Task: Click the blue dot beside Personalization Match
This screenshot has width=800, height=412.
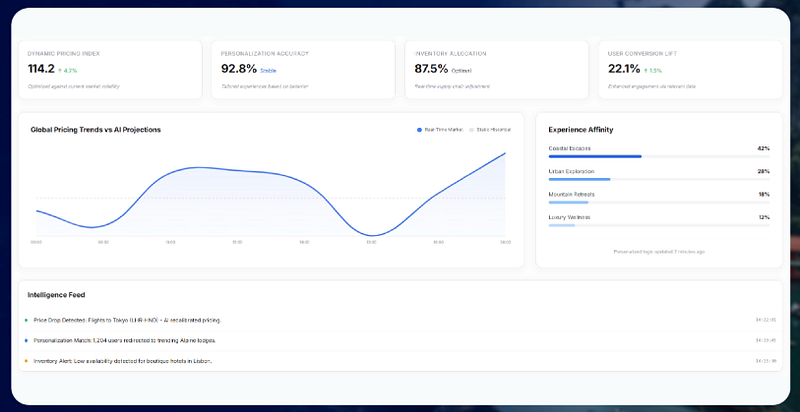Action: [x=26, y=340]
